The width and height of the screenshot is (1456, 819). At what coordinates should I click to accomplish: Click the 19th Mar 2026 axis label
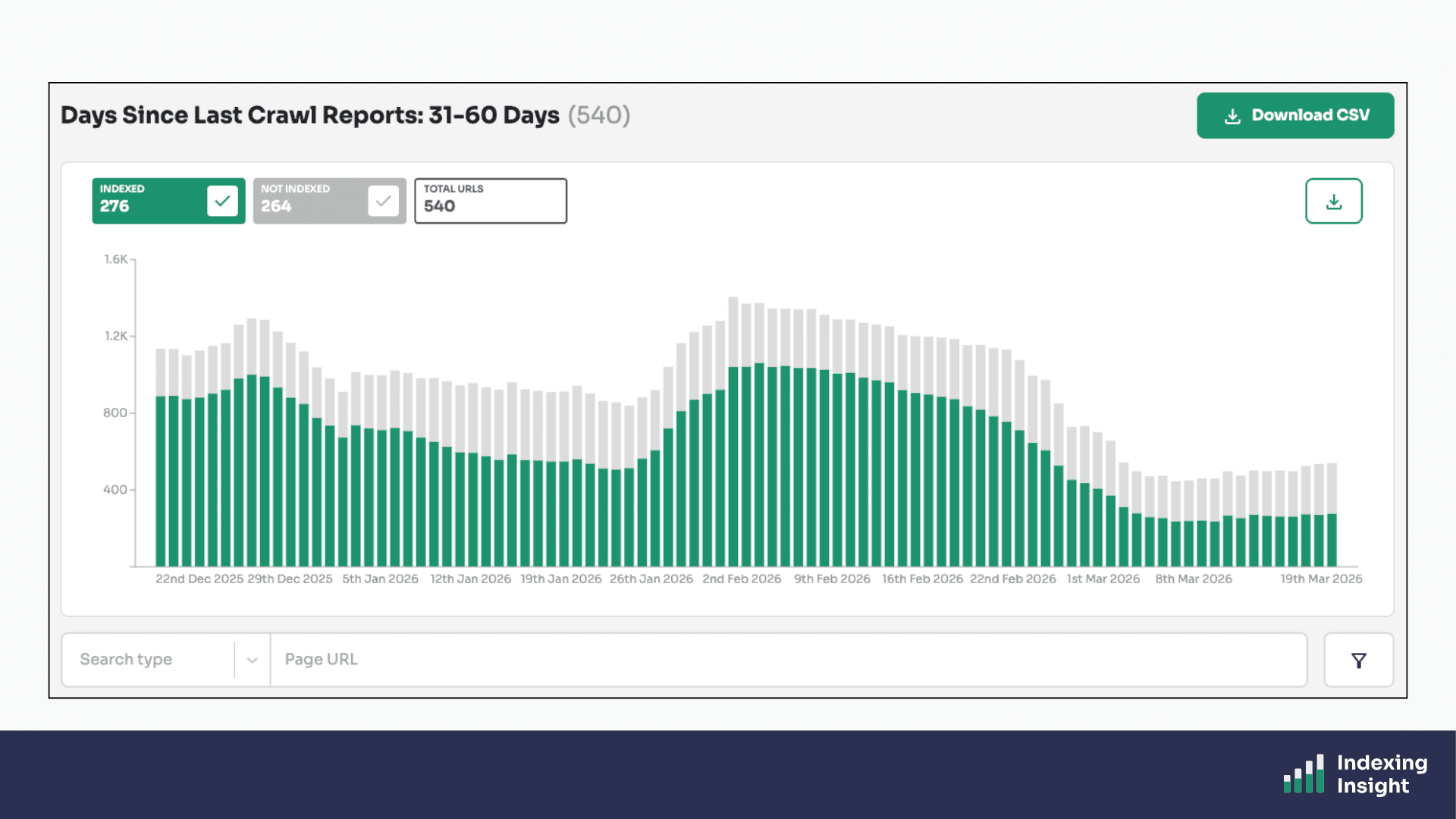point(1321,579)
